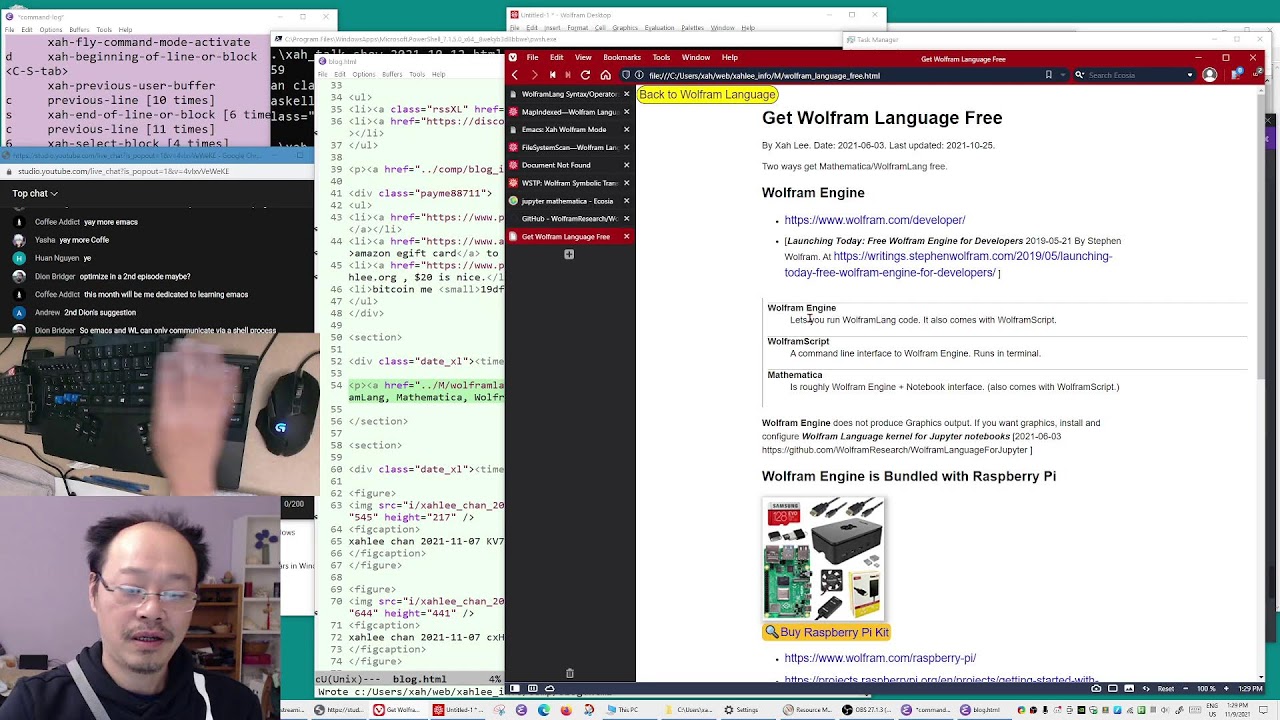Reset the page zoom

1165,688
